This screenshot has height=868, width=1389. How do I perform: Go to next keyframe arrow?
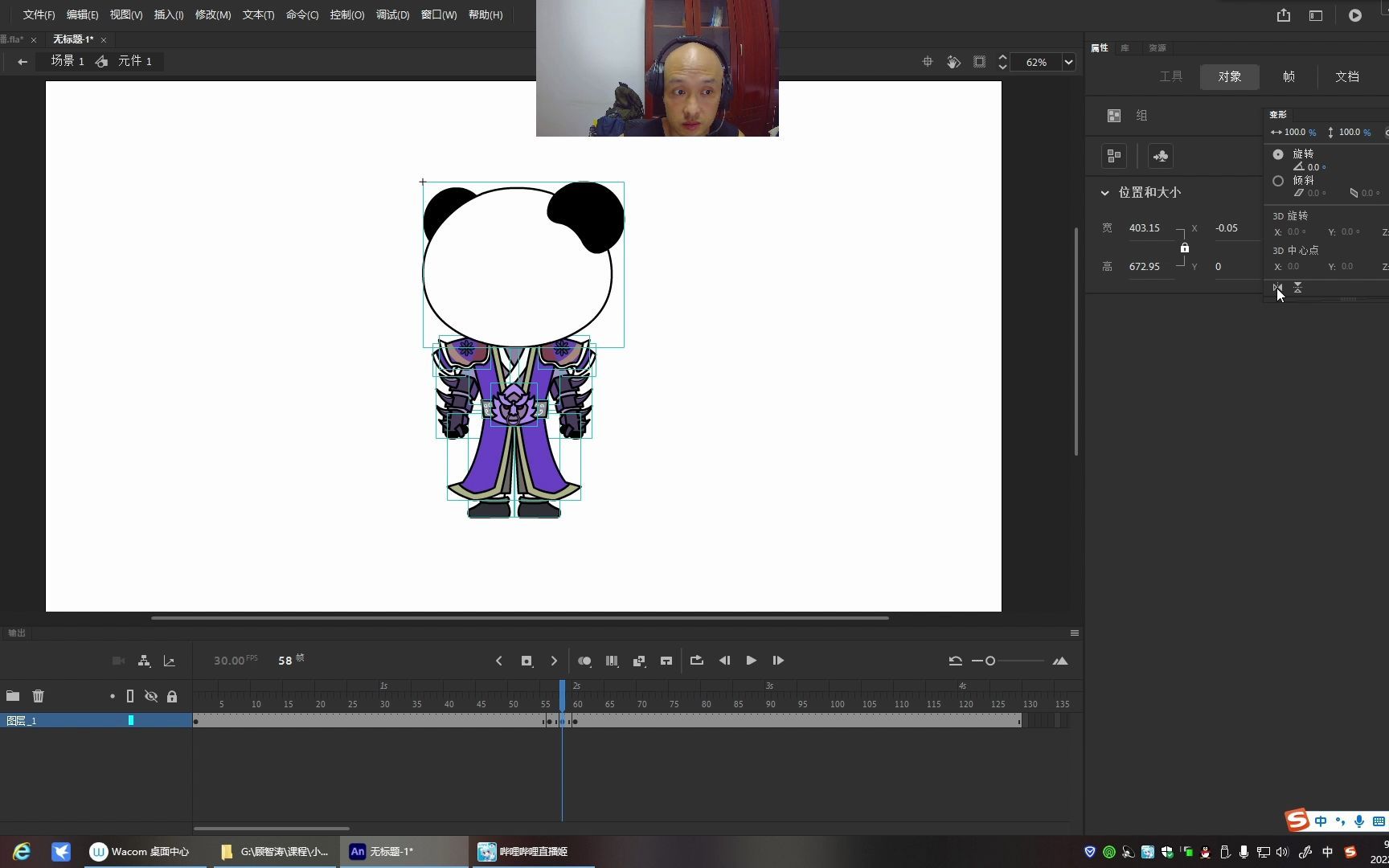pos(554,661)
